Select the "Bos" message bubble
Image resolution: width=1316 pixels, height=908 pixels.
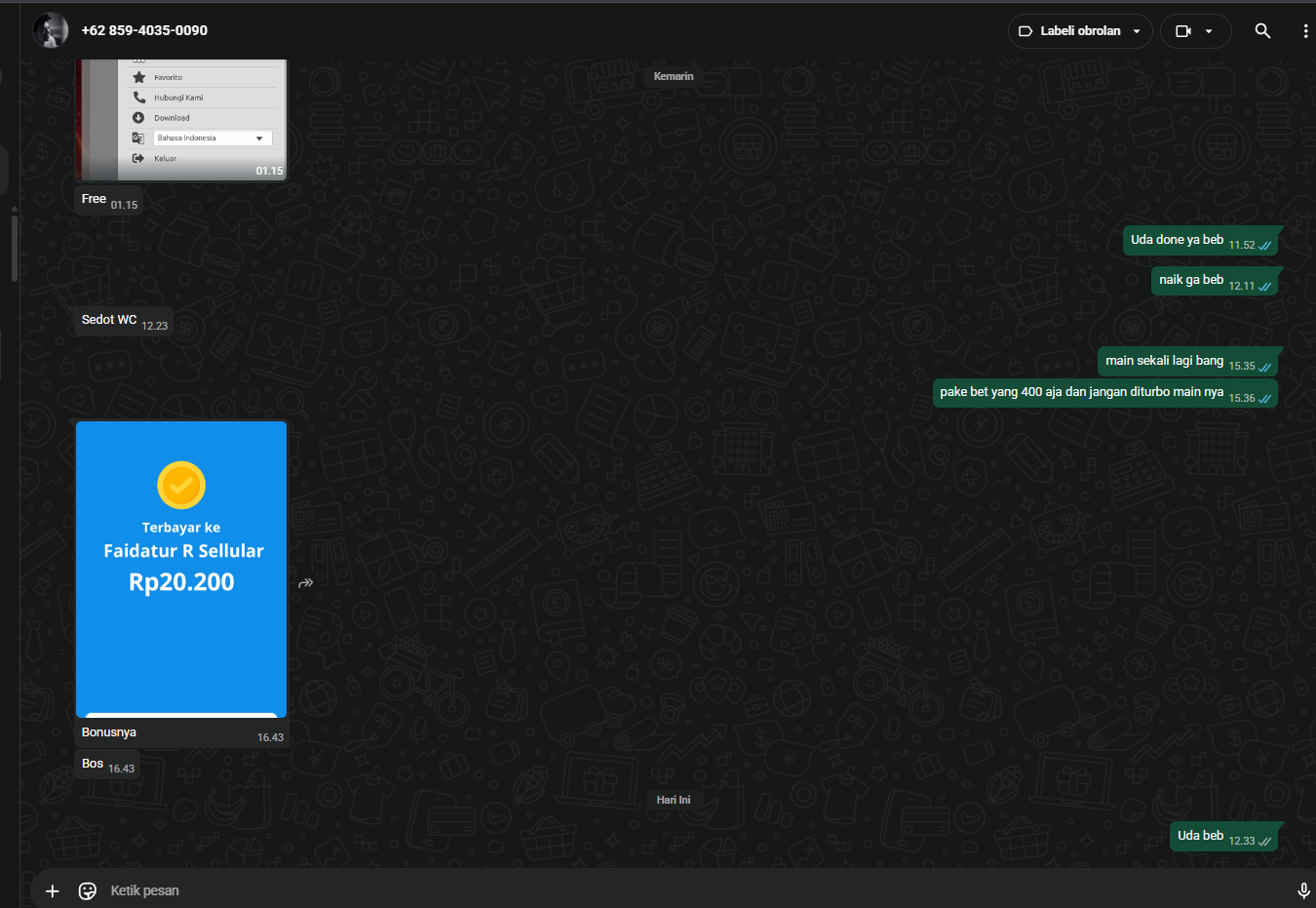[x=107, y=765]
